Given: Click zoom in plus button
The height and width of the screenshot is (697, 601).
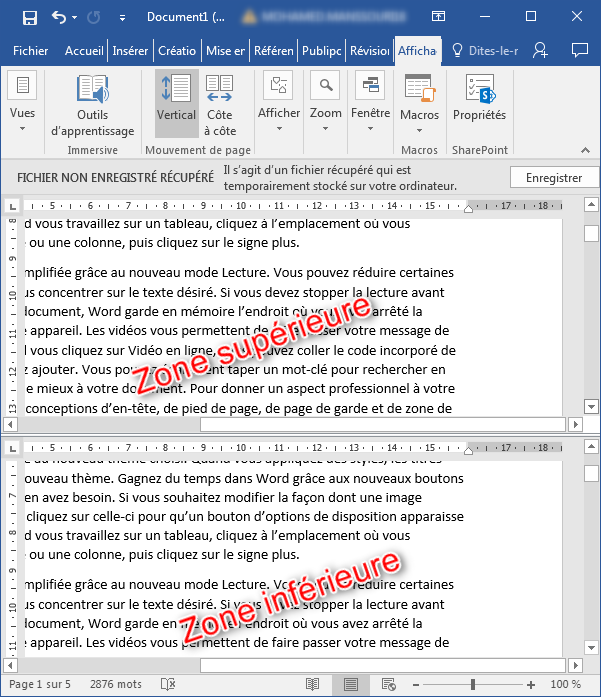Looking at the screenshot, I should pos(531,685).
